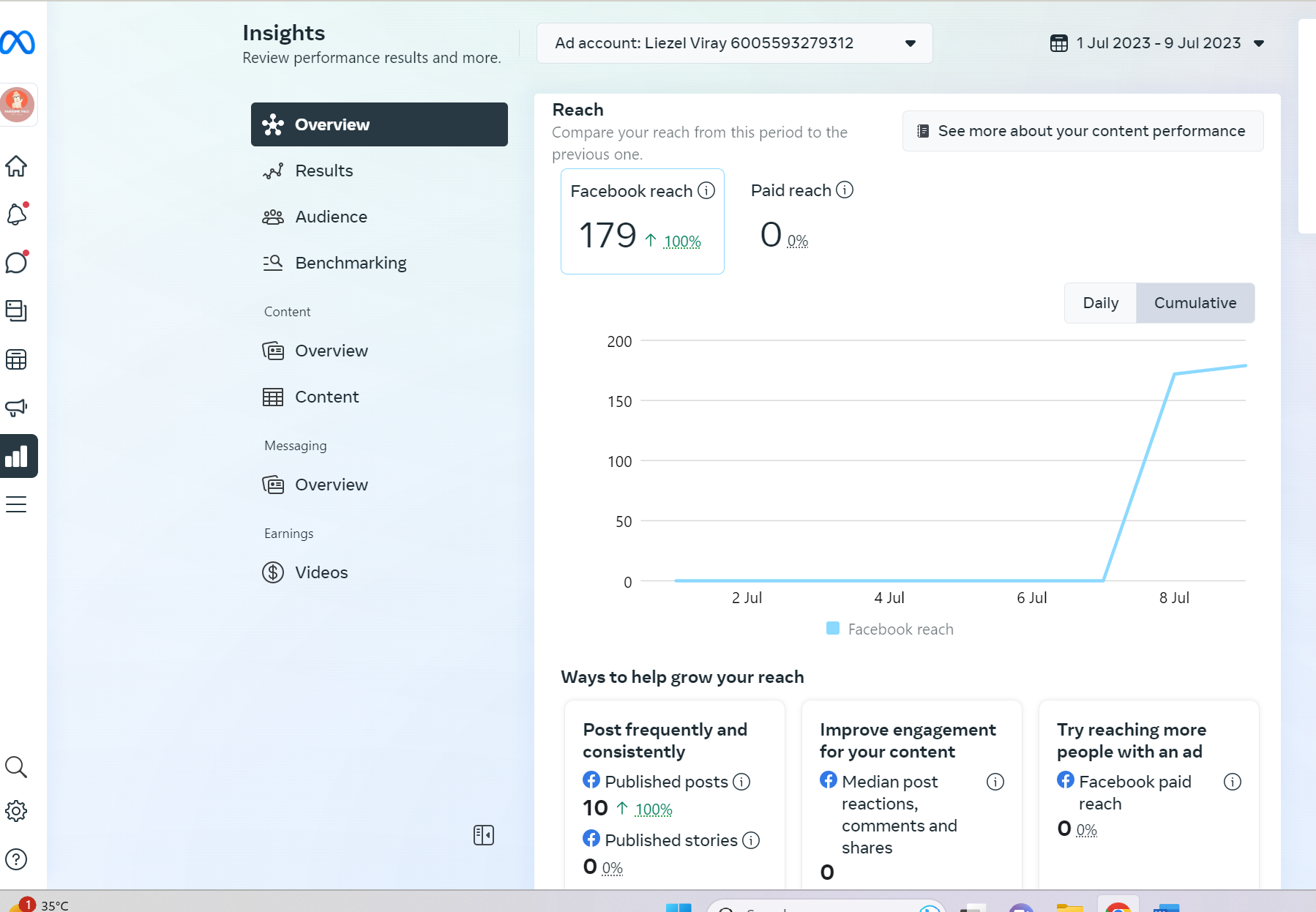The height and width of the screenshot is (912, 1316).
Task: Open Overview under the Content heading
Action: (x=379, y=351)
